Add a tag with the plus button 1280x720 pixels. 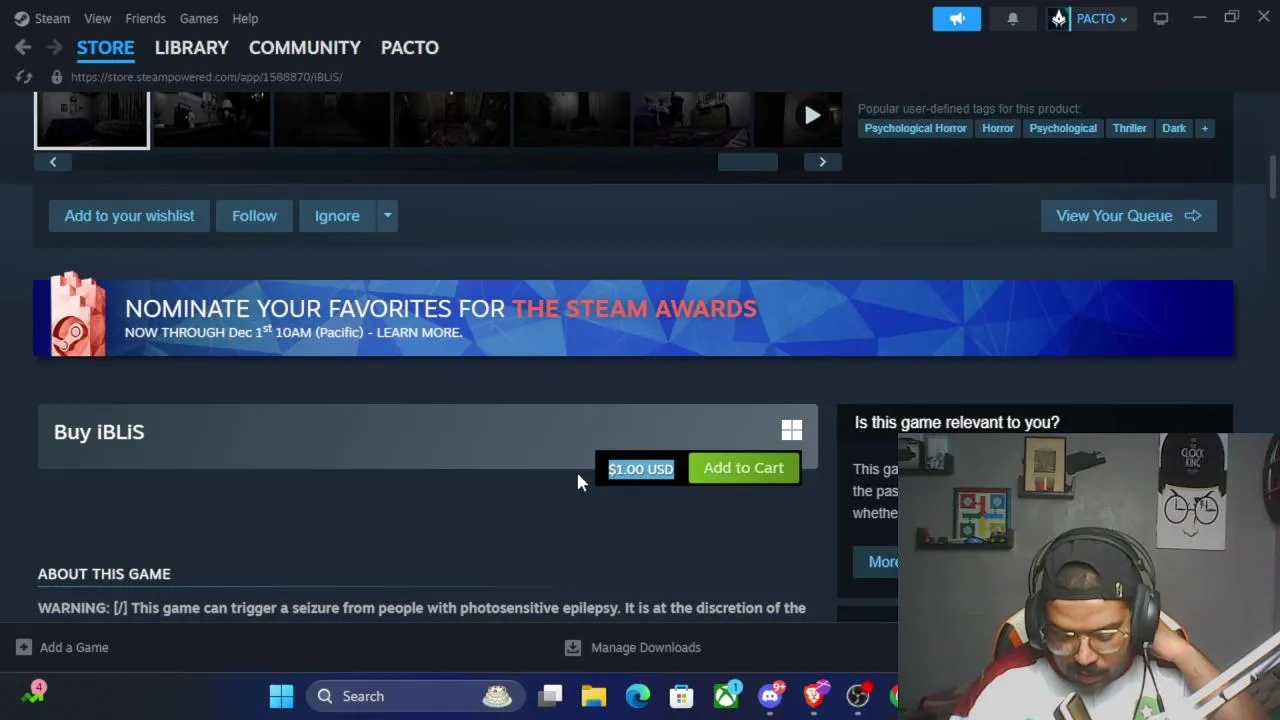(1204, 128)
